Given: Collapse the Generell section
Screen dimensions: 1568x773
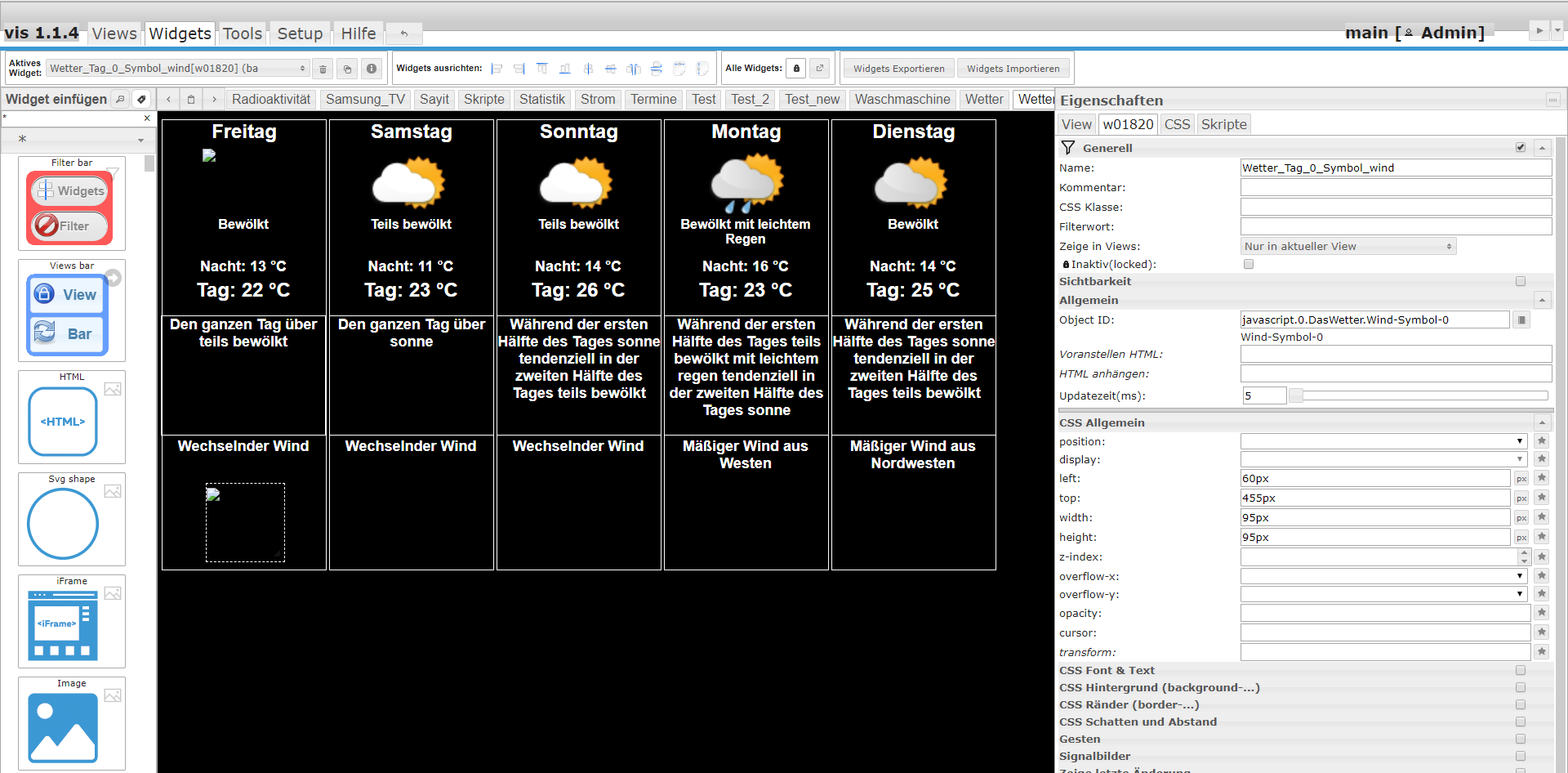Looking at the screenshot, I should [1542, 148].
